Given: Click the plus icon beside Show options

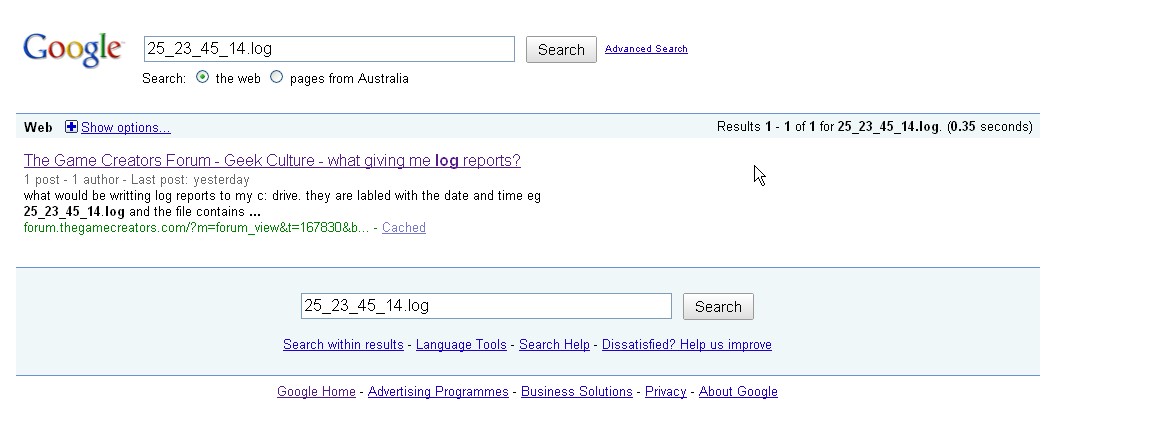Looking at the screenshot, I should [71, 127].
